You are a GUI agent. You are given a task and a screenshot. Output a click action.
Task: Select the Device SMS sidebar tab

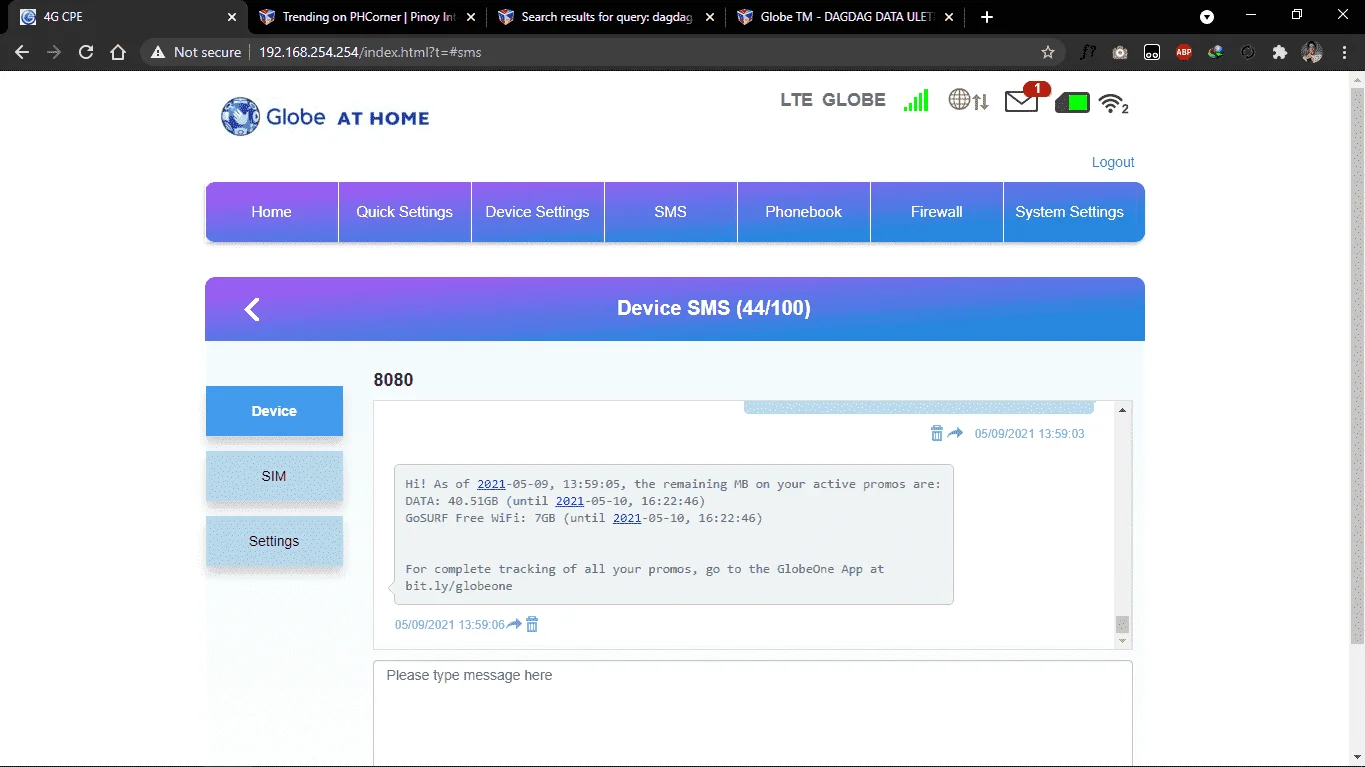(x=274, y=411)
